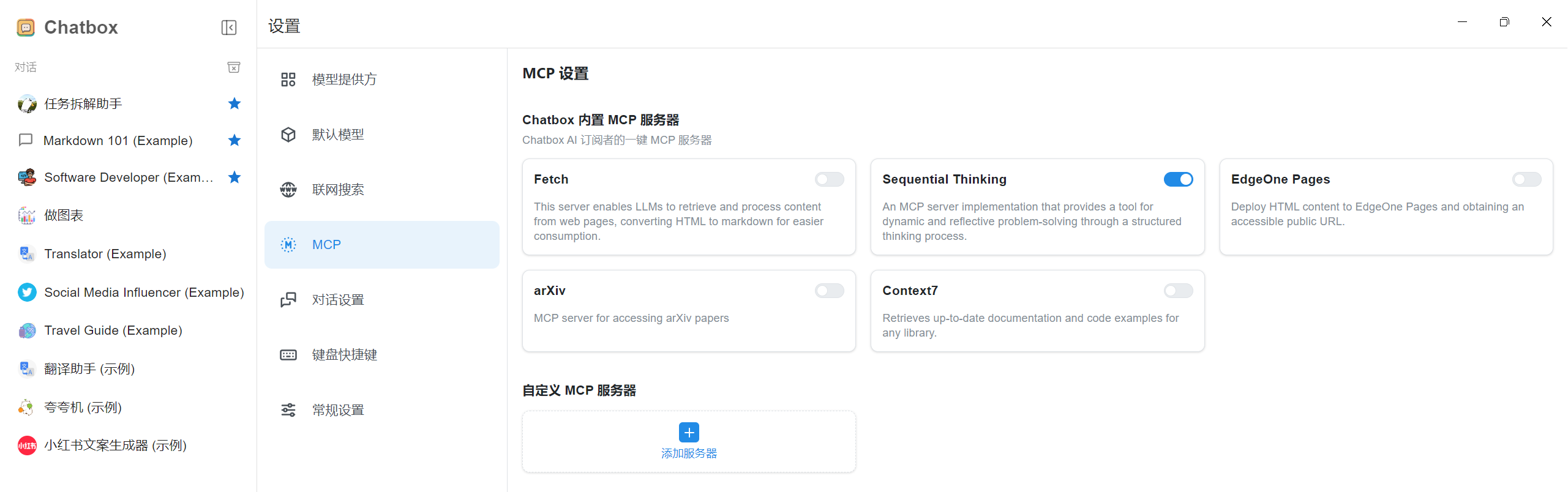The width and height of the screenshot is (1568, 492).
Task: Click the star next to 任务拆解助手
Action: click(x=234, y=103)
